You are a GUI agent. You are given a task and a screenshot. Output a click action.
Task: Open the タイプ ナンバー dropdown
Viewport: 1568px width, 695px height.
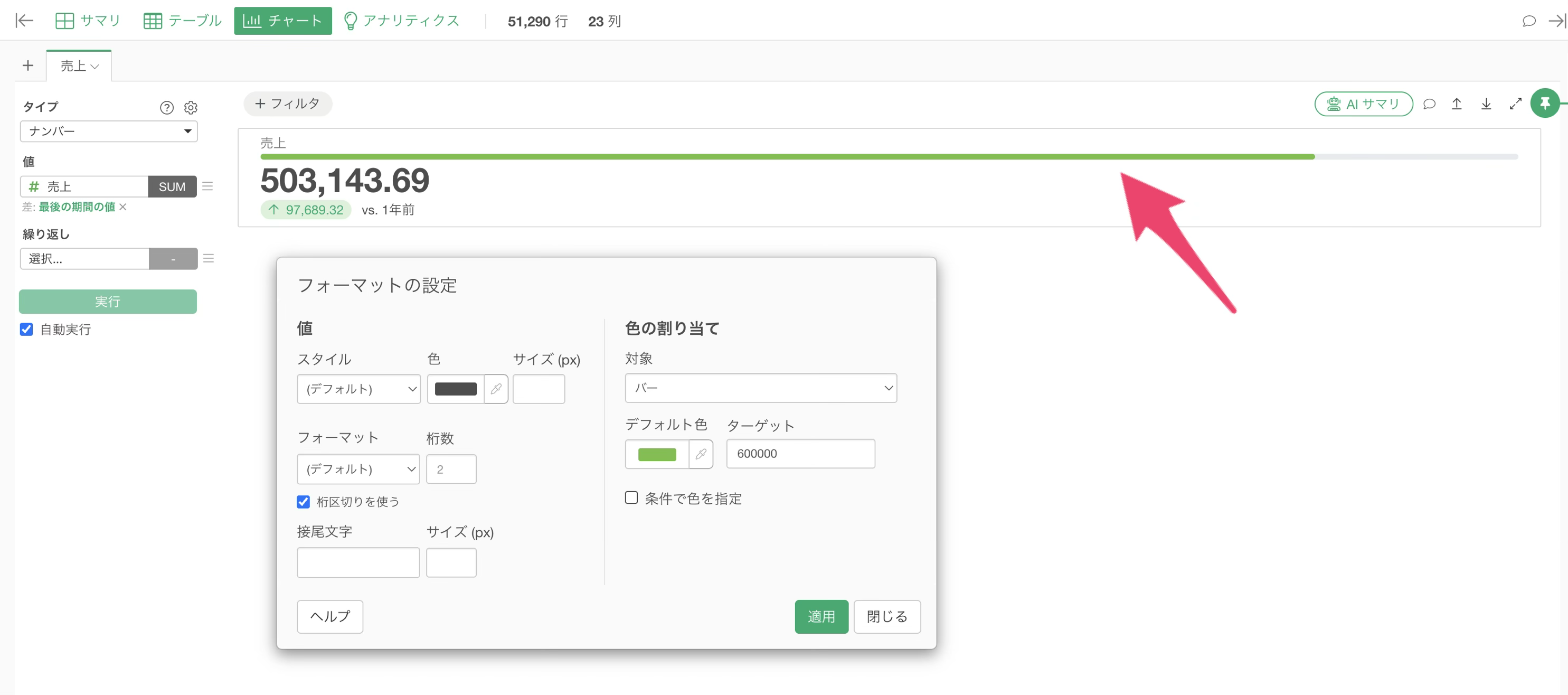click(109, 132)
